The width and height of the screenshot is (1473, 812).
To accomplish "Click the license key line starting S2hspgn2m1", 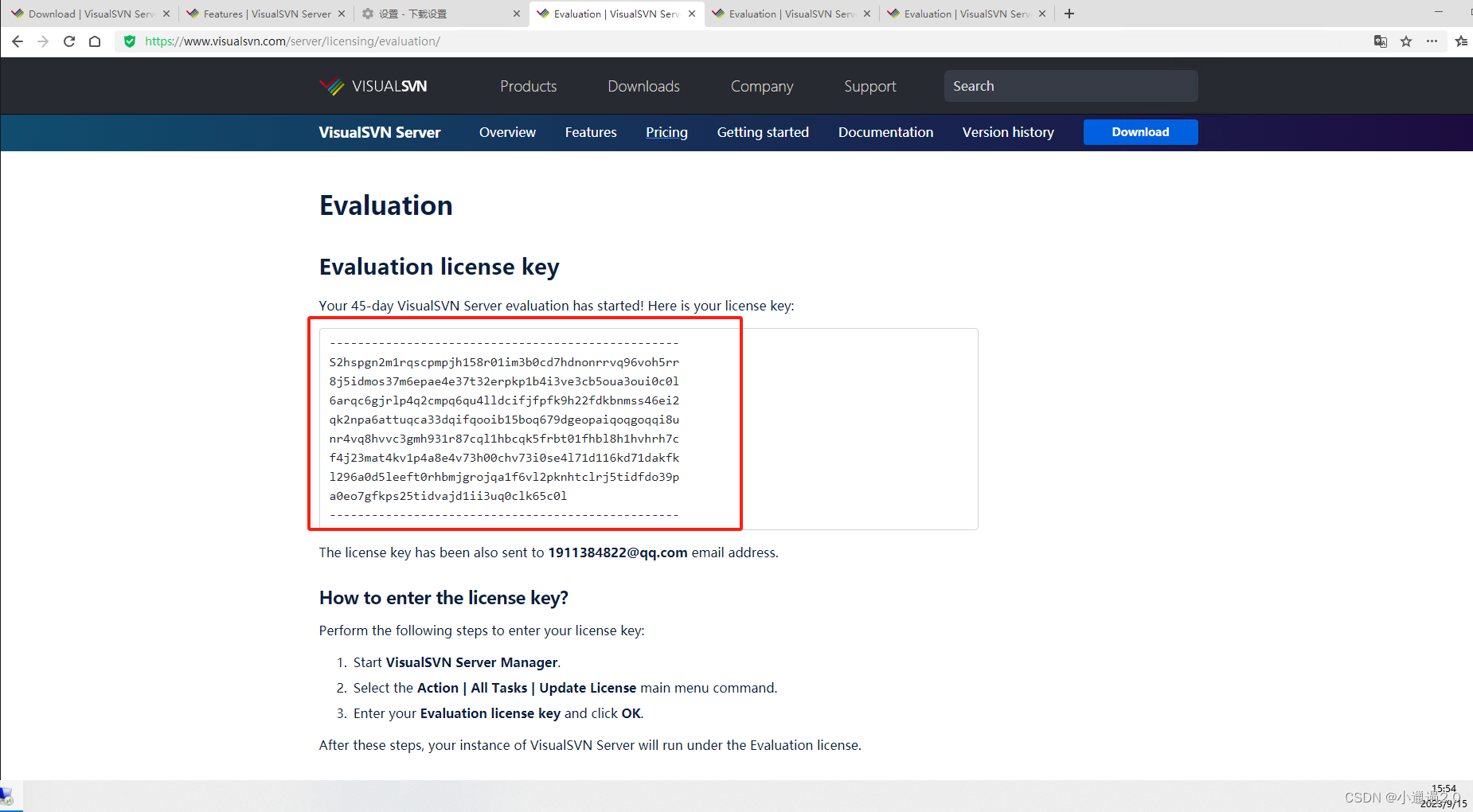I will tap(504, 362).
